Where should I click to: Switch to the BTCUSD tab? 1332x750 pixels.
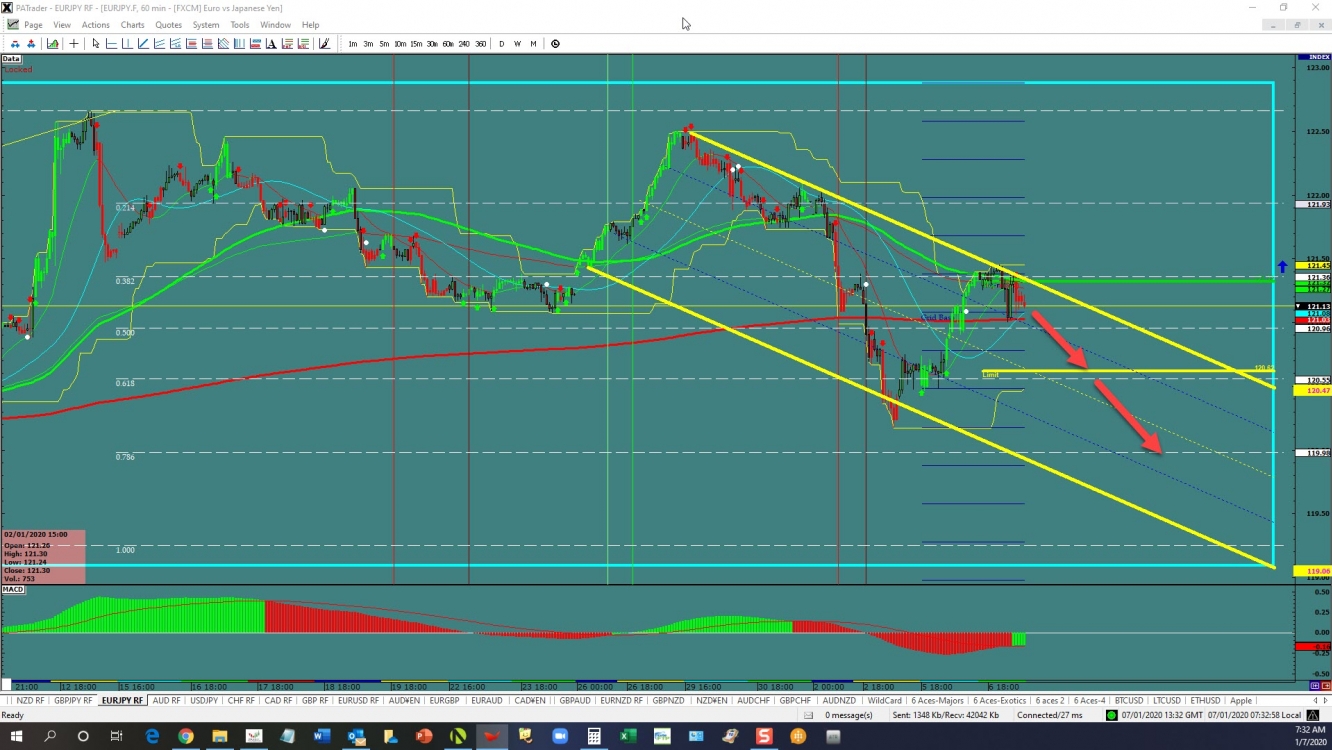(x=1128, y=700)
